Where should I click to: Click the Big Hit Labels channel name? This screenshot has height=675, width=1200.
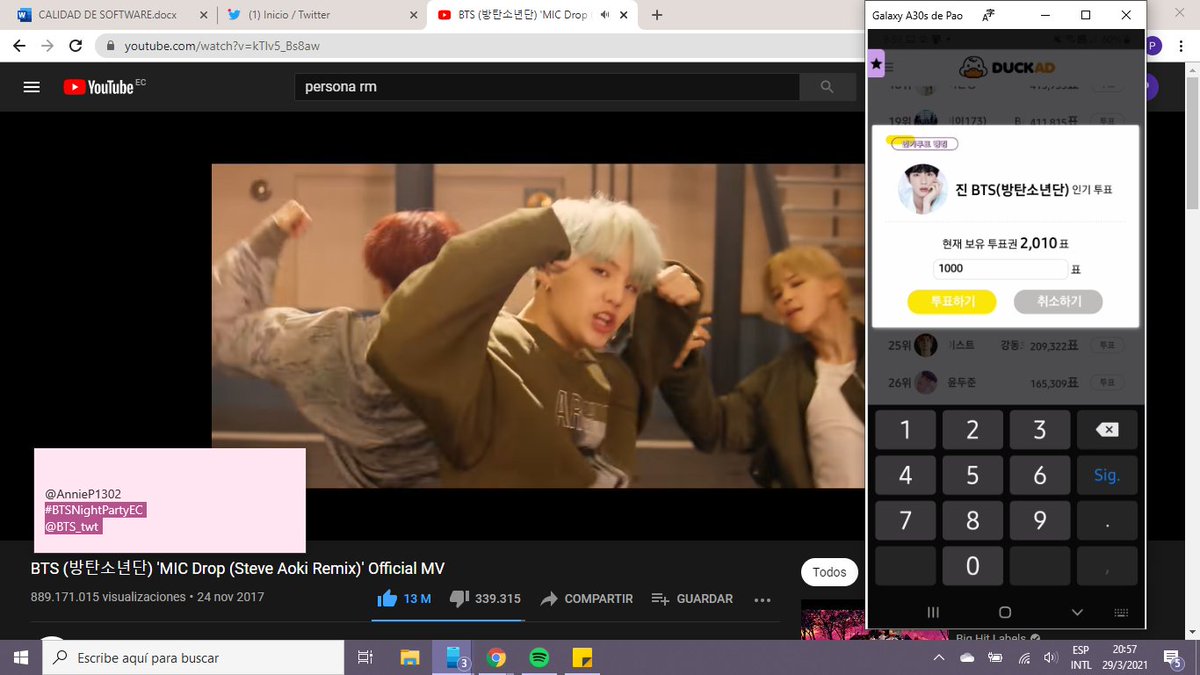(x=993, y=637)
